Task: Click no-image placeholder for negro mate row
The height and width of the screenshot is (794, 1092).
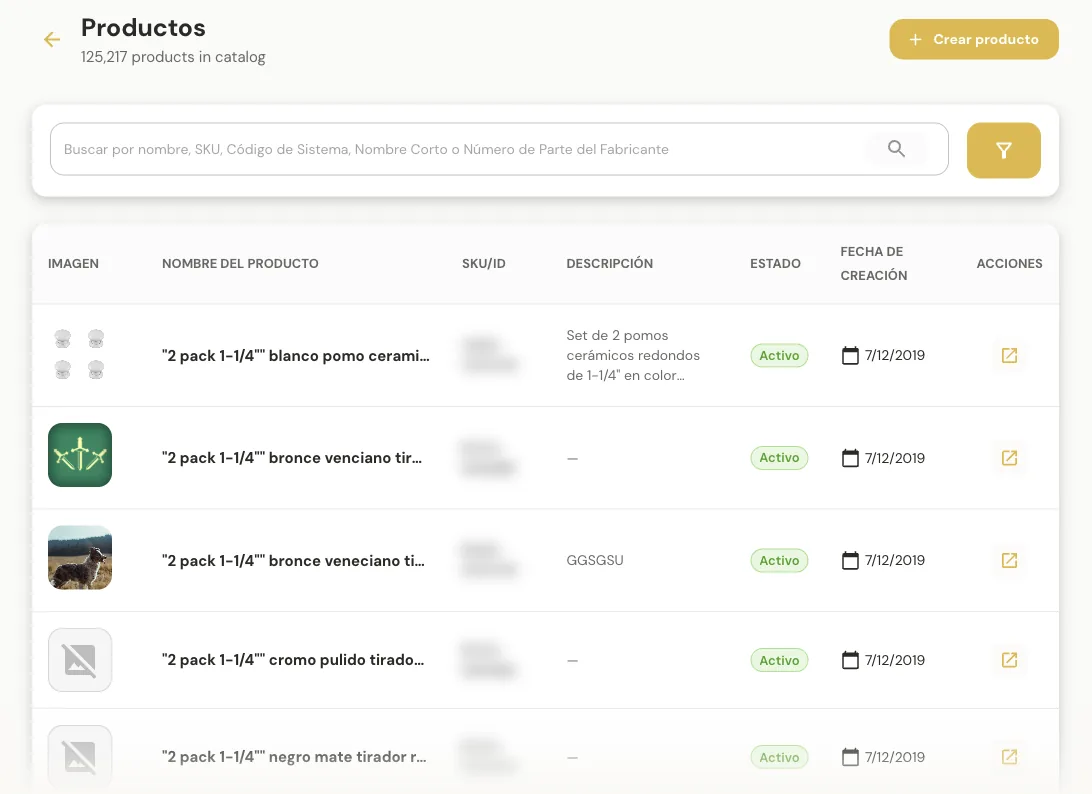Action: [79, 756]
